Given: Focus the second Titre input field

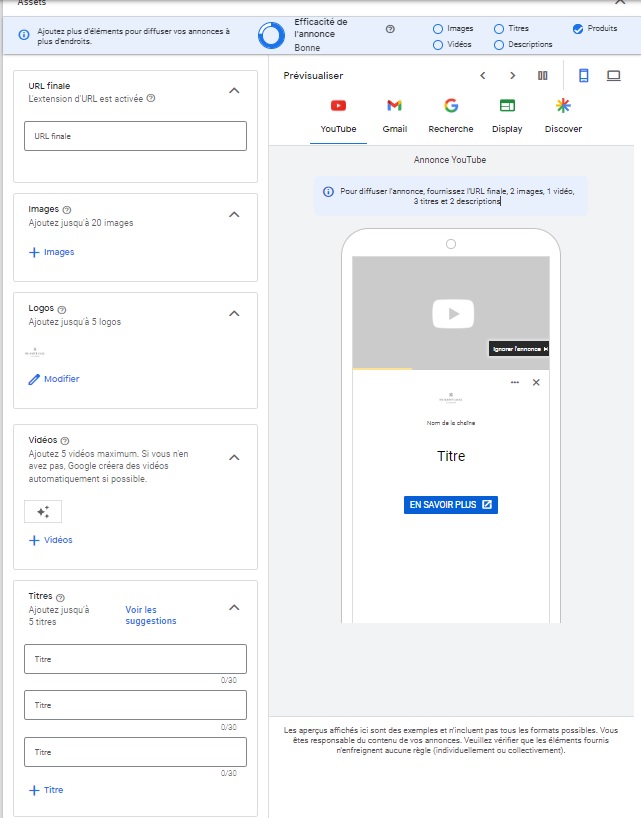Looking at the screenshot, I should pyautogui.click(x=135, y=705).
